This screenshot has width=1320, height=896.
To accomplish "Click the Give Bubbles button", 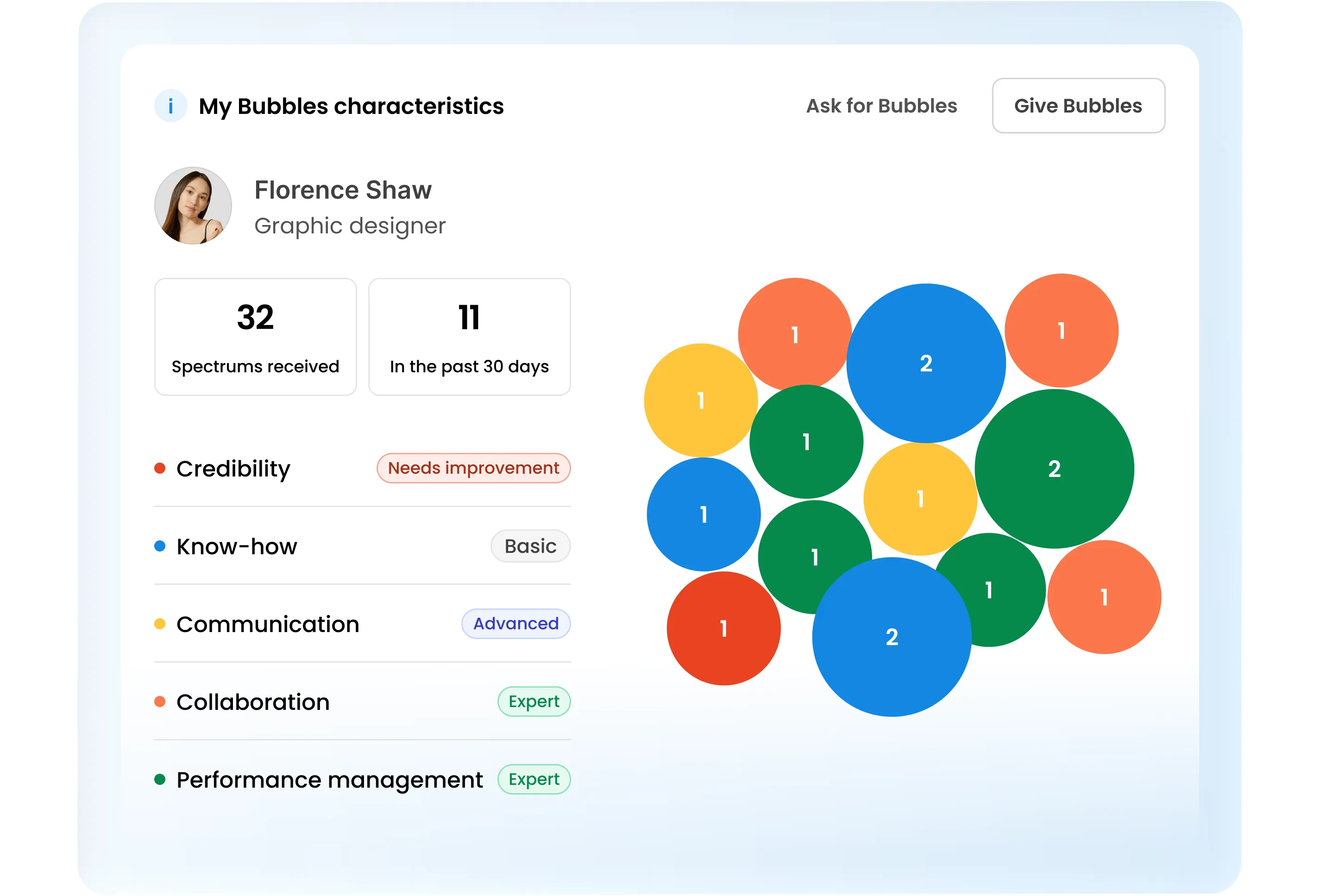I will 1079,106.
